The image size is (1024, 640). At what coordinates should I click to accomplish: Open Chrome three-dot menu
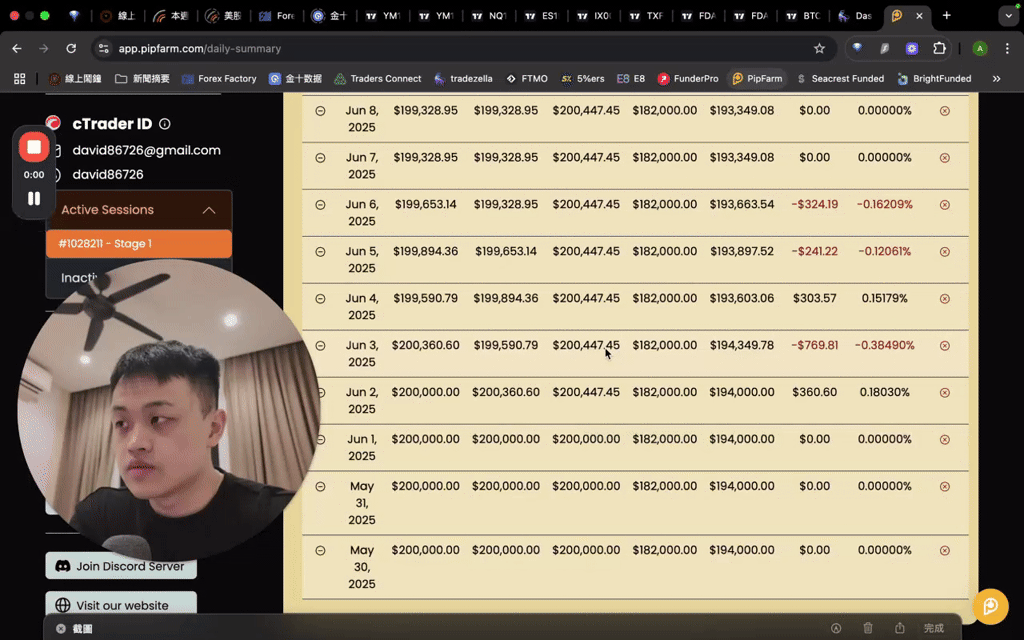(x=1007, y=48)
